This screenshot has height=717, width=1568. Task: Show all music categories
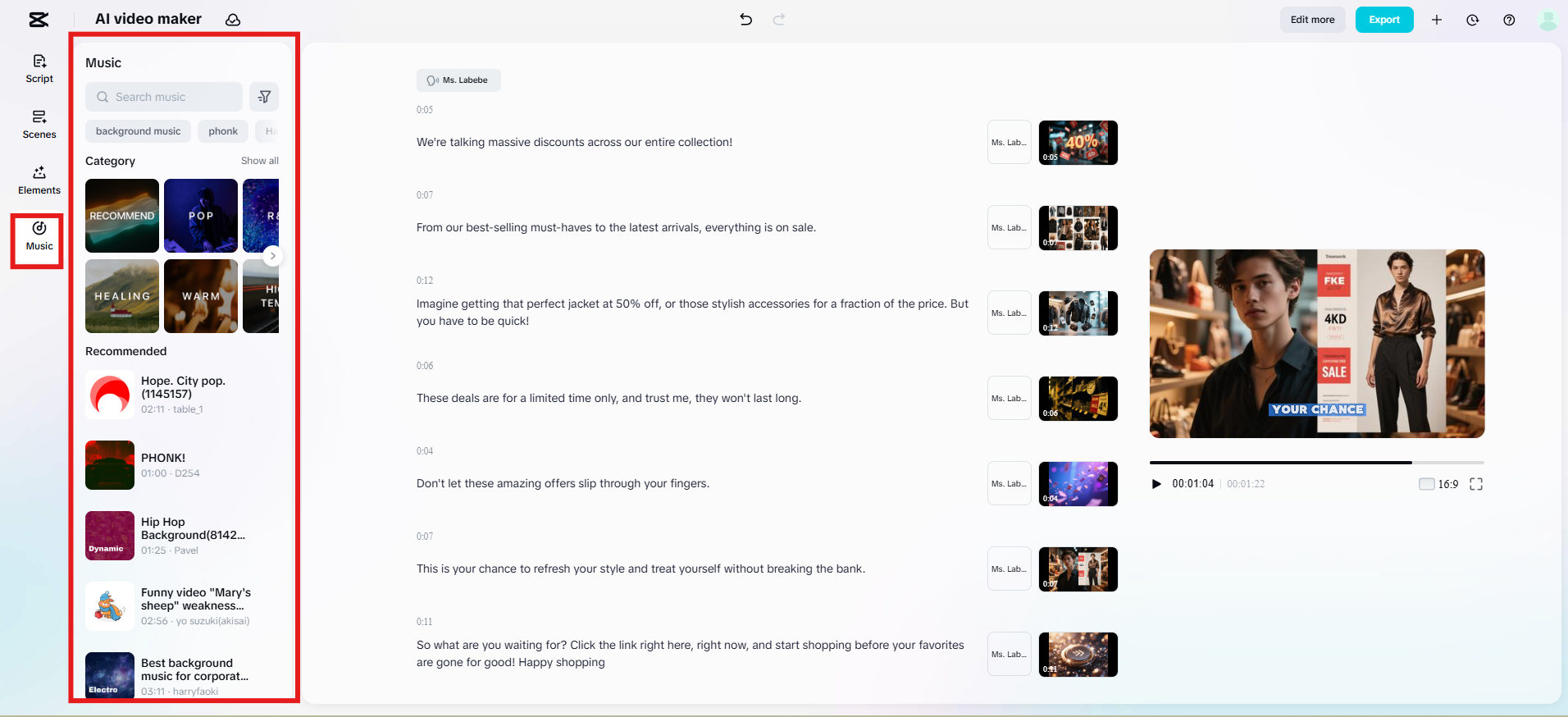[260, 161]
